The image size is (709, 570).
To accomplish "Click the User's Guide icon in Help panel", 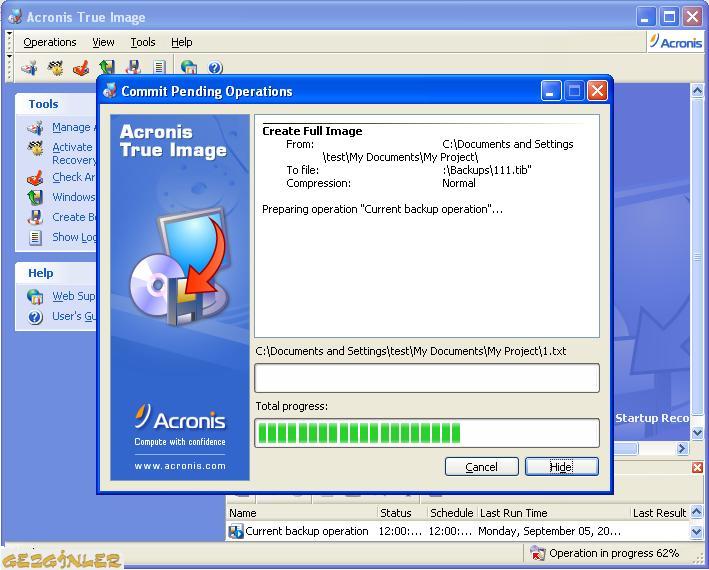I will (x=35, y=317).
